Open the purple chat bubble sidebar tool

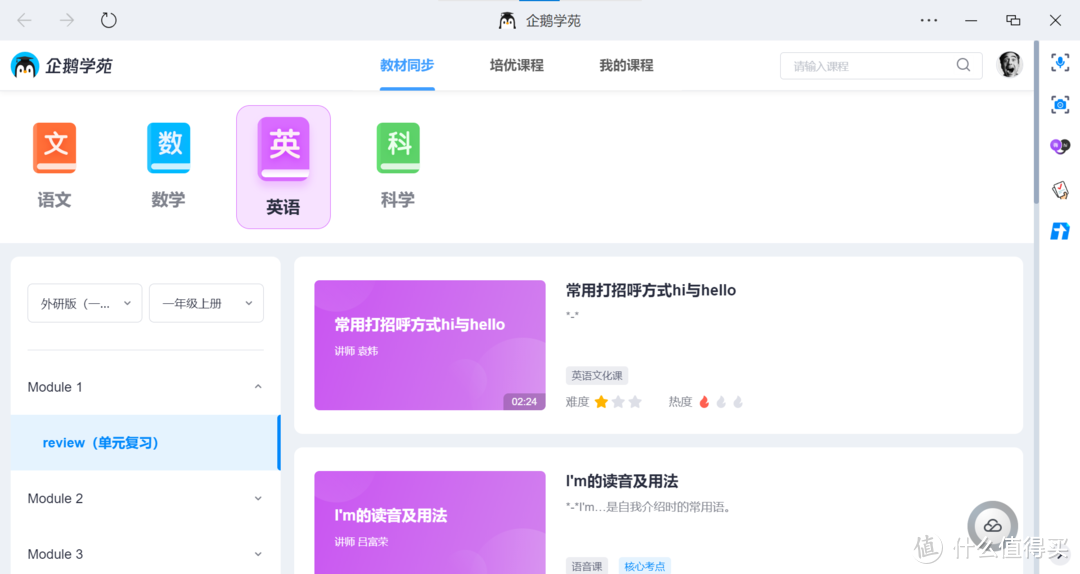pyautogui.click(x=1060, y=146)
